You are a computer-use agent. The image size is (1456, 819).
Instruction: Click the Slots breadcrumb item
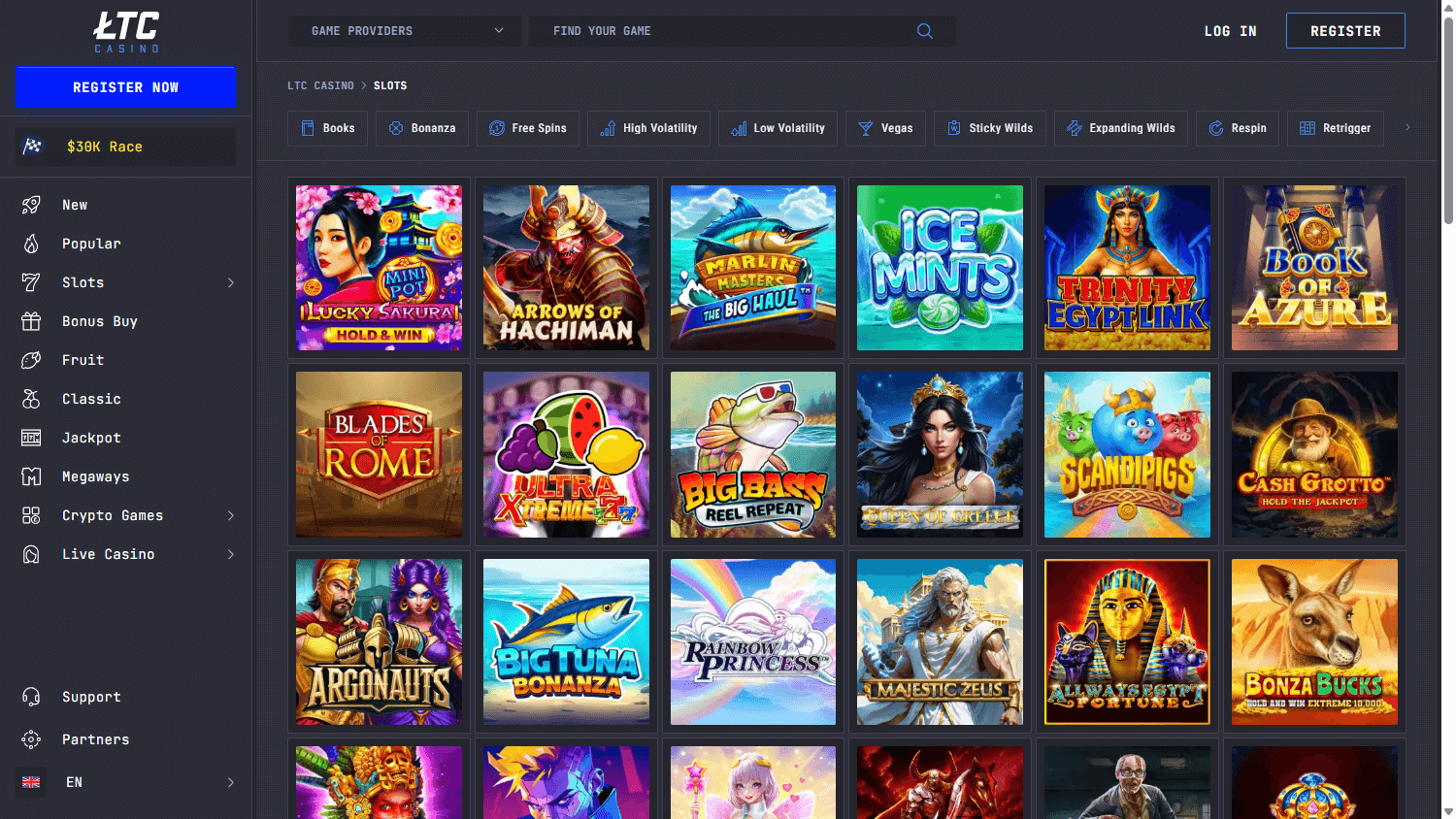pos(390,85)
